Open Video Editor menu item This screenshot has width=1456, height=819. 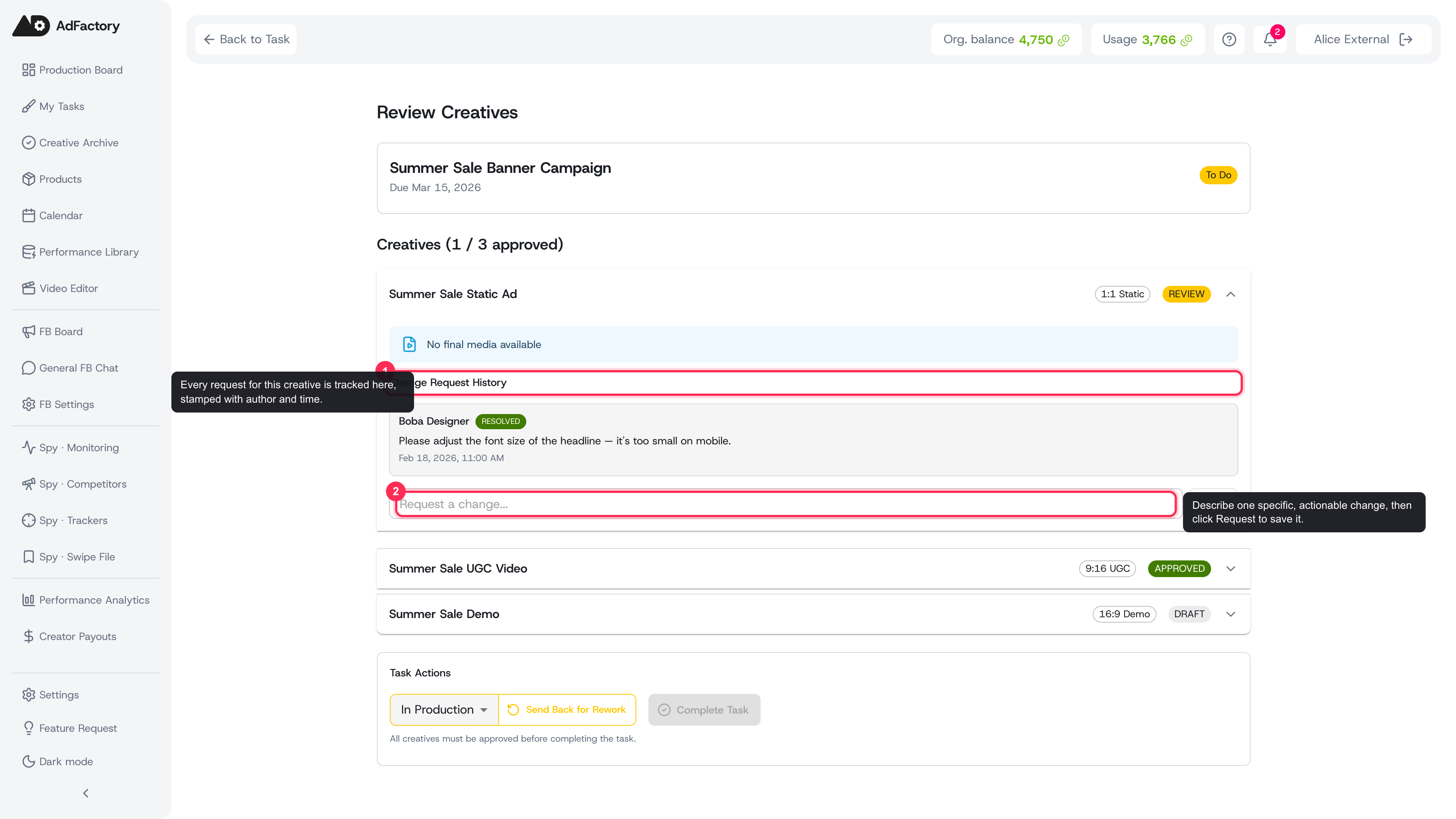tap(60, 288)
